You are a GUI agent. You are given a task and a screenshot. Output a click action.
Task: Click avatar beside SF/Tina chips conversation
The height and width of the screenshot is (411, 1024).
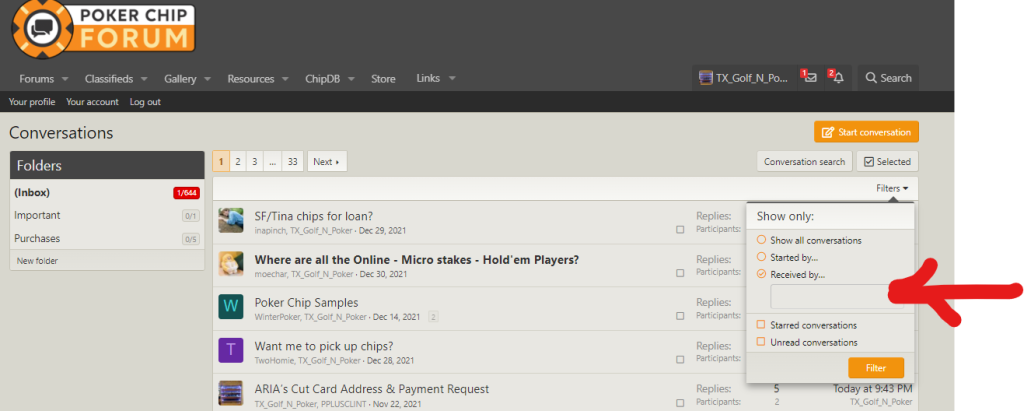231,220
